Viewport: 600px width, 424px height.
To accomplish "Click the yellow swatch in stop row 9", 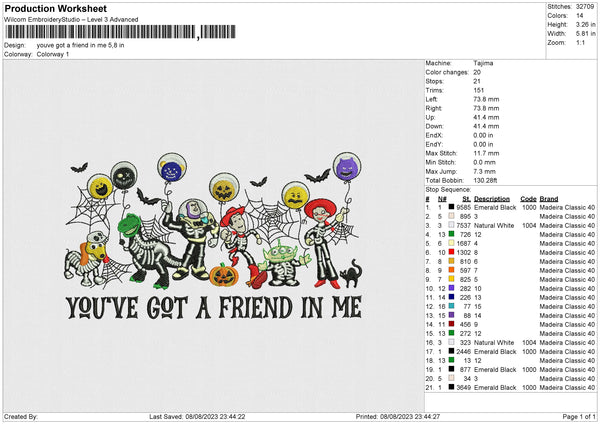I will click(451, 279).
